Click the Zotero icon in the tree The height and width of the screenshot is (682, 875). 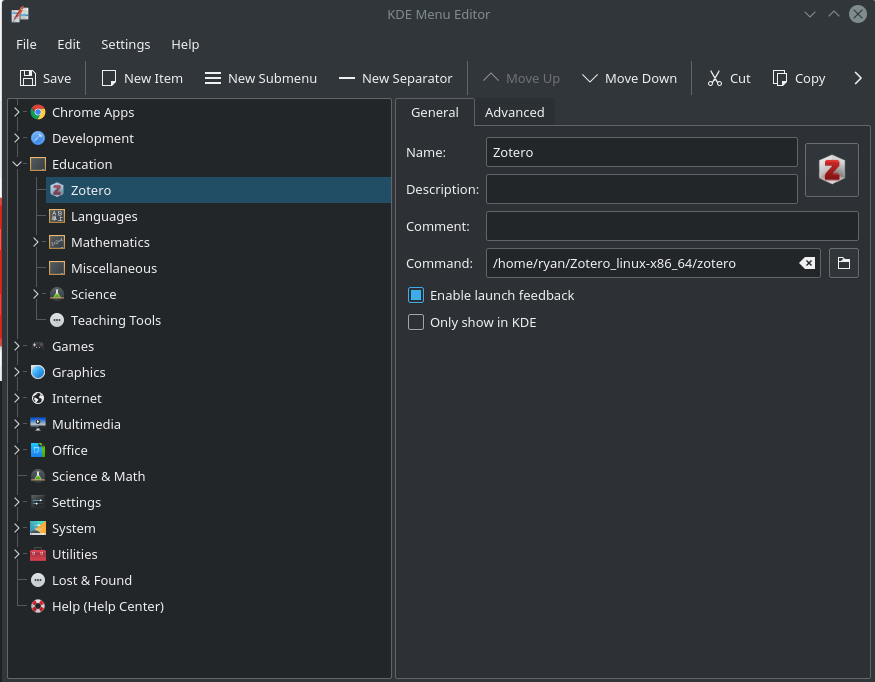click(x=57, y=190)
